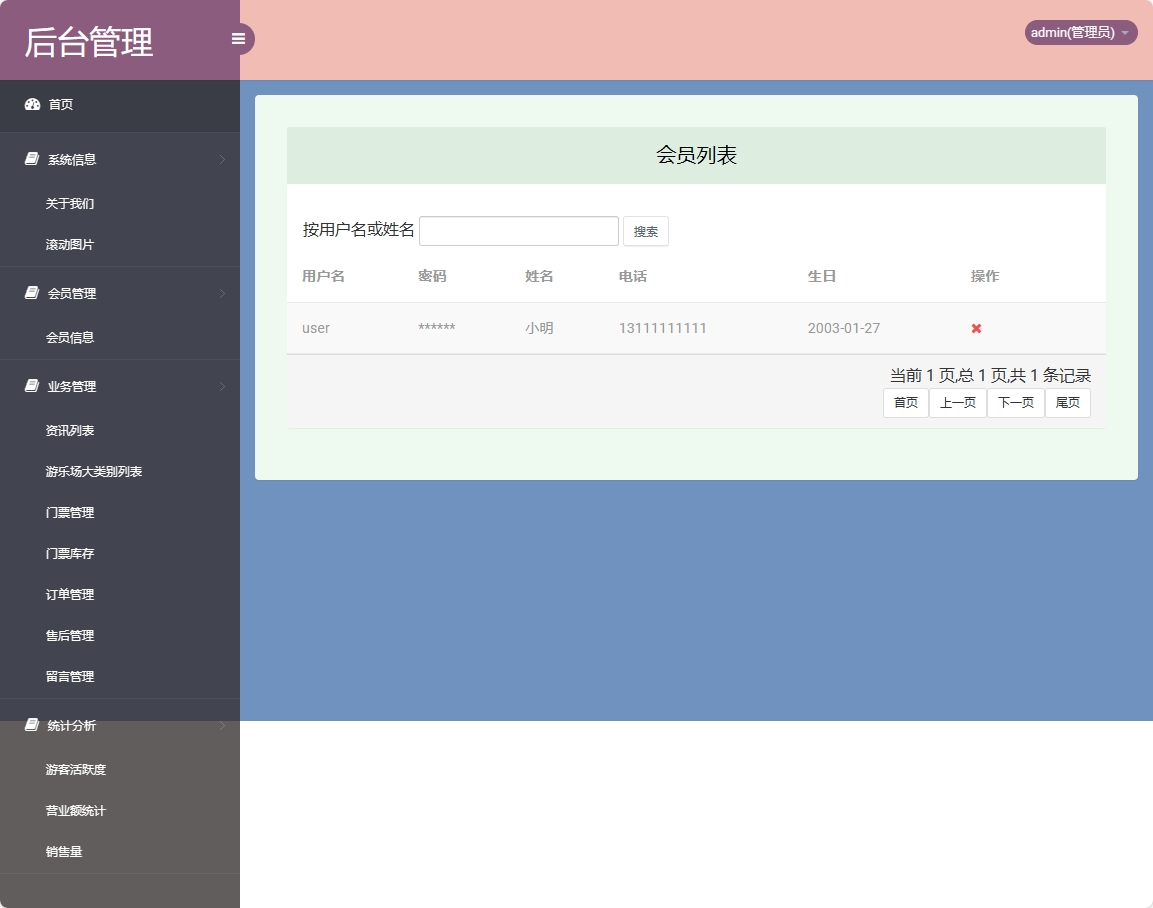The height and width of the screenshot is (908, 1153).
Task: View 营业额统计 statistics page
Action: pos(77,810)
